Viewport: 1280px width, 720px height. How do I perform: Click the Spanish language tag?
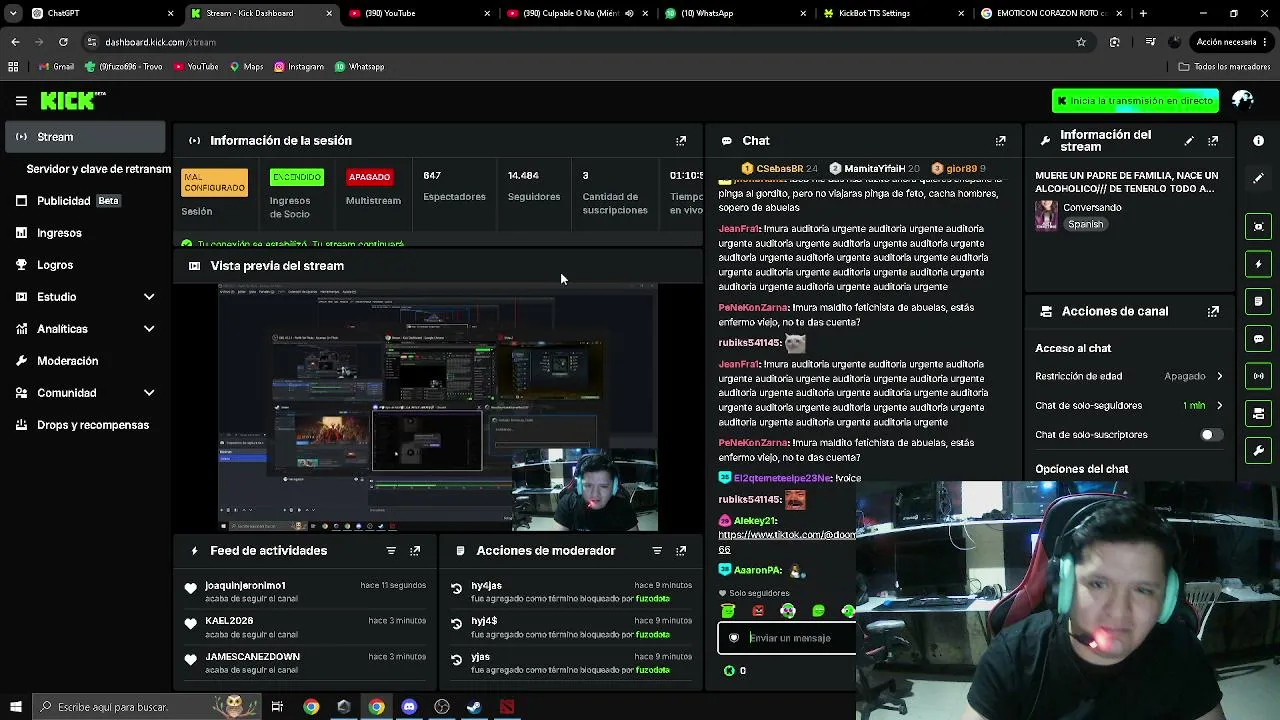pos(1085,225)
